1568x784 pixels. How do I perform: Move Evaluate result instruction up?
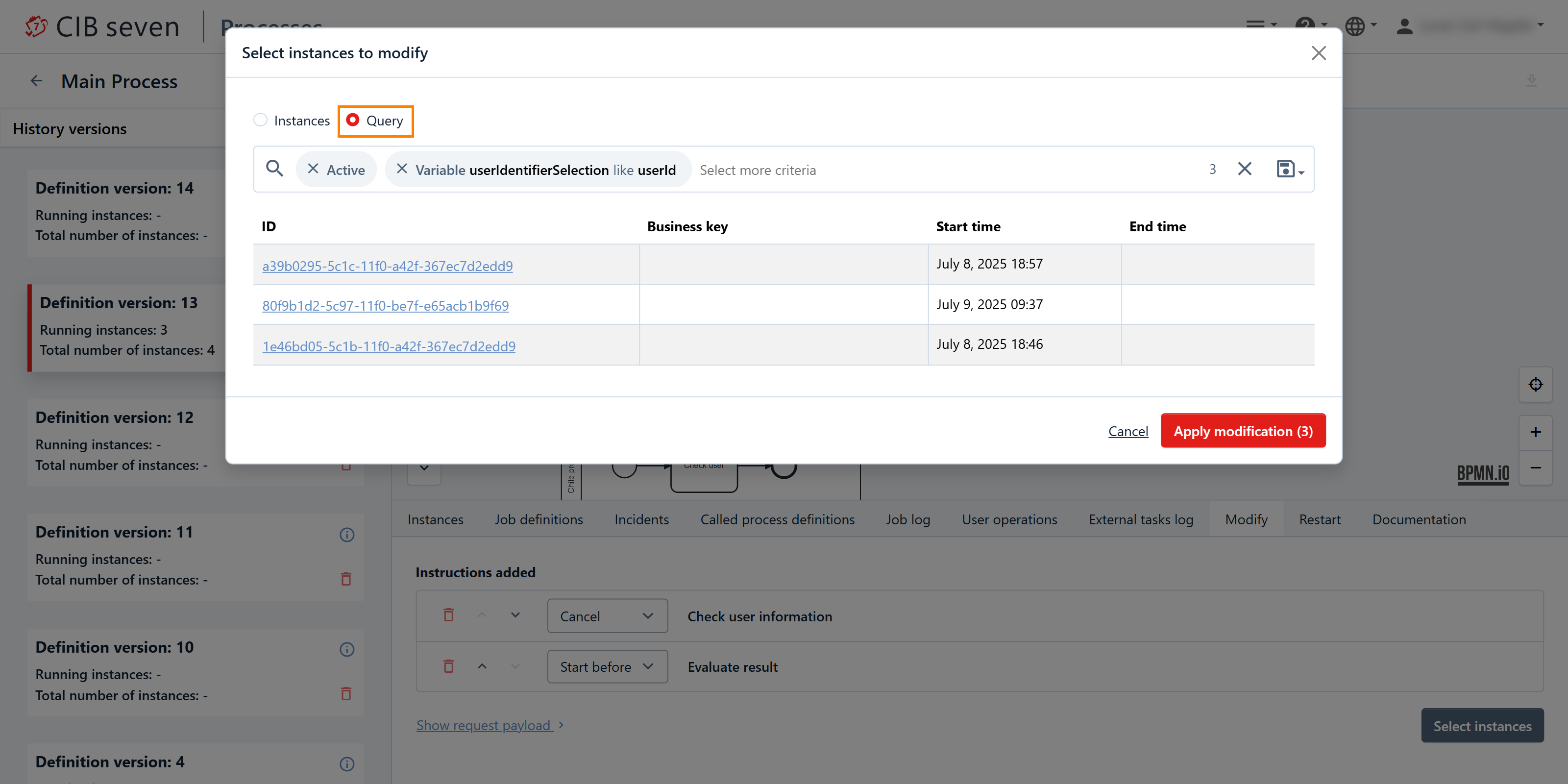(x=482, y=666)
